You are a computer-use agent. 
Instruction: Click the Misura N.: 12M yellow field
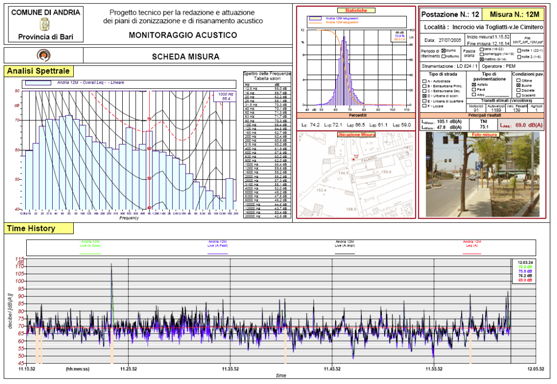point(514,15)
